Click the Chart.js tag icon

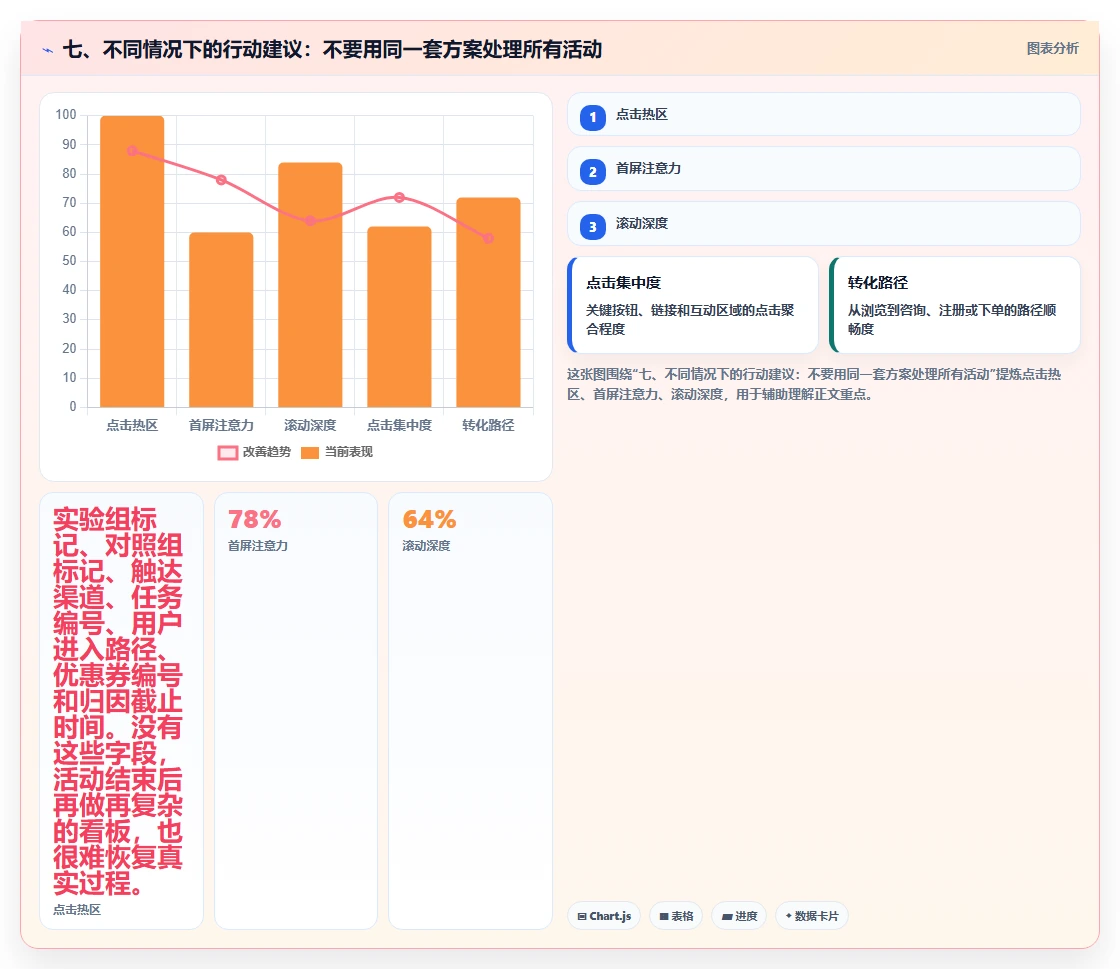[x=582, y=916]
